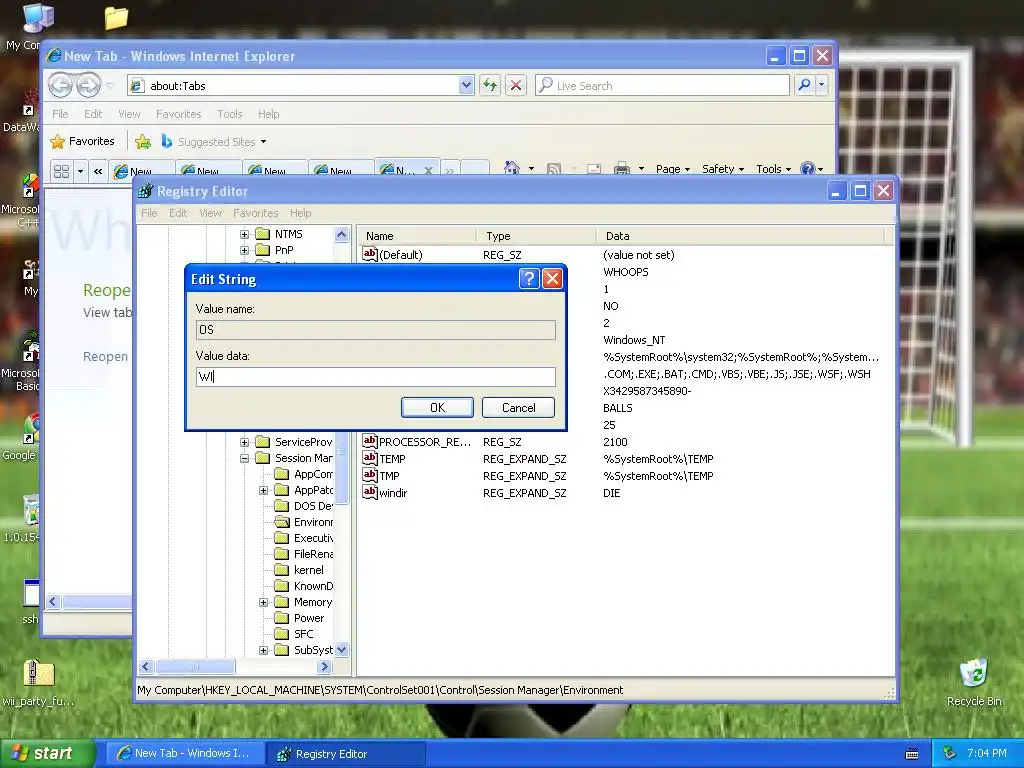Cancel the Edit String dialog
Screen dimensions: 1024x768
[519, 408]
